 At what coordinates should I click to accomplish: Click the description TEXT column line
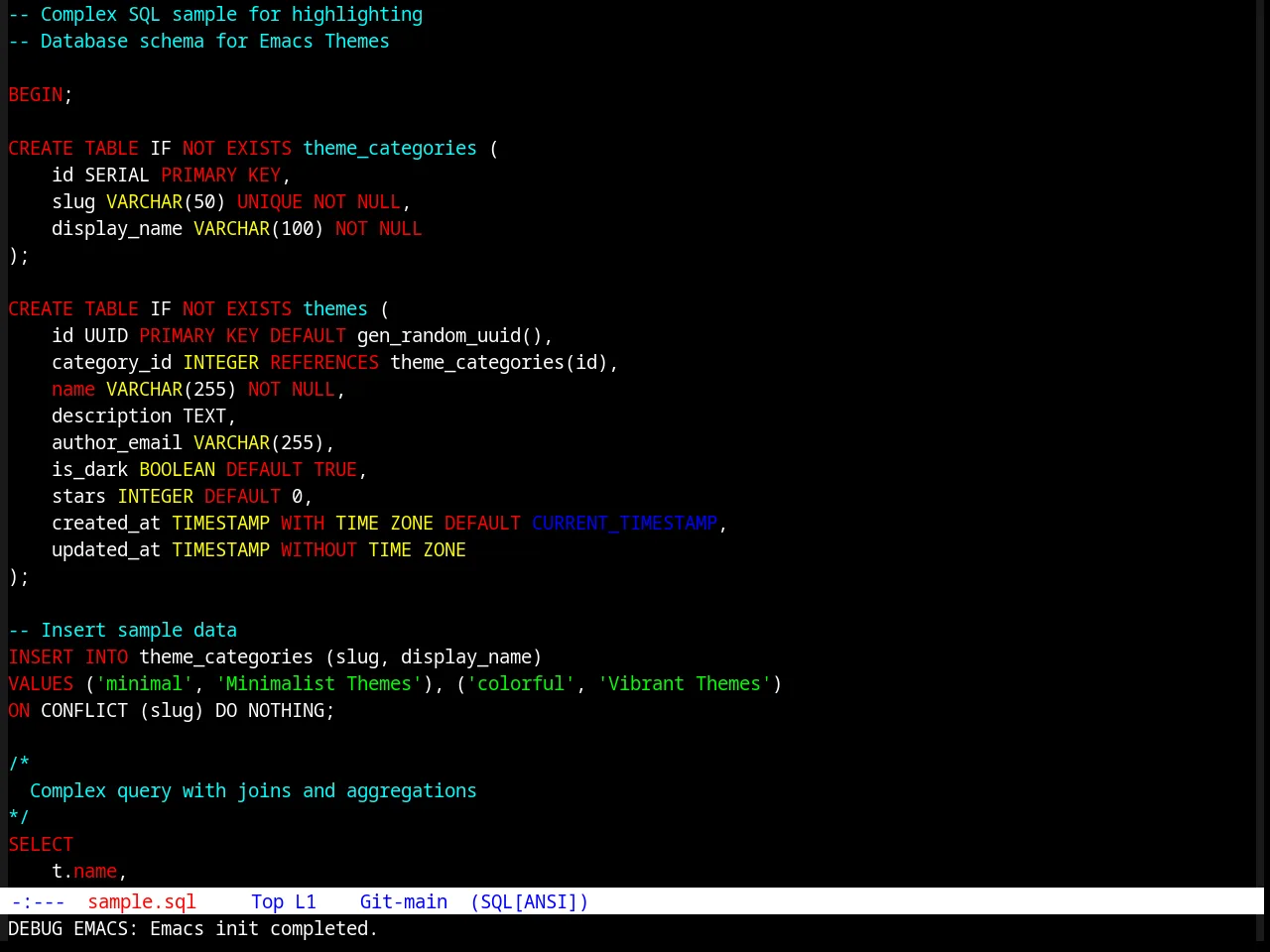[144, 416]
